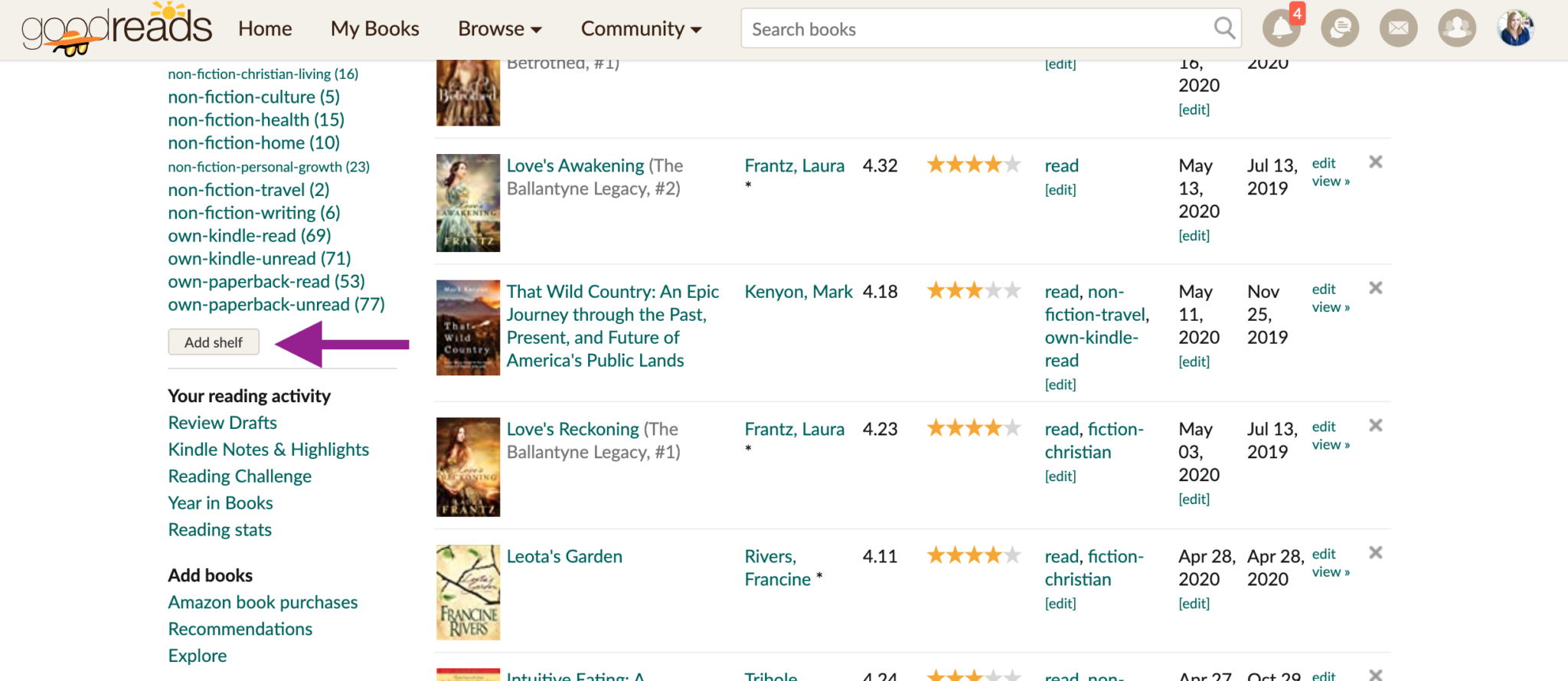The image size is (1568, 681).
Task: Open the notifications bell icon
Action: pos(1281,28)
